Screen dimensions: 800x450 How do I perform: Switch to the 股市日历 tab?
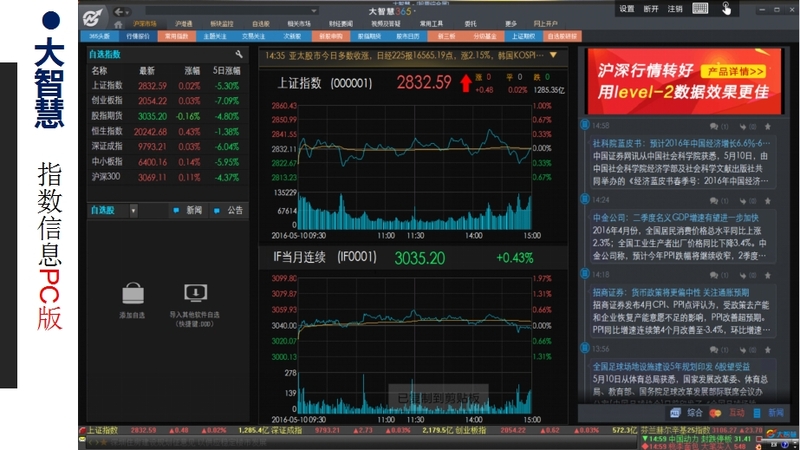pos(408,36)
